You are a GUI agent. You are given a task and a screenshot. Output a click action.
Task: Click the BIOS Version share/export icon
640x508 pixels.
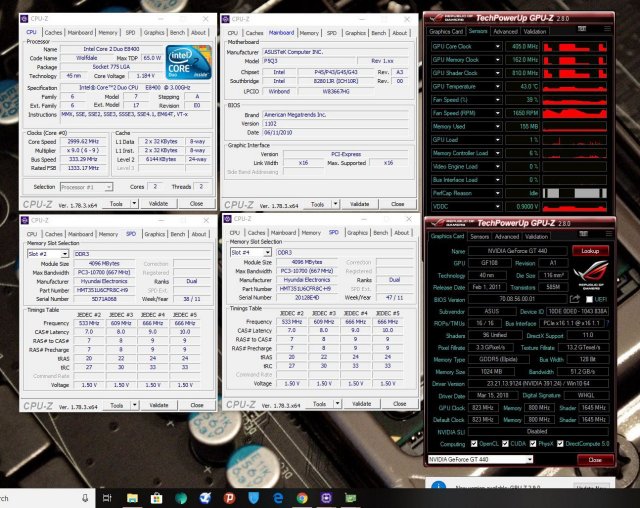[x=575, y=299]
